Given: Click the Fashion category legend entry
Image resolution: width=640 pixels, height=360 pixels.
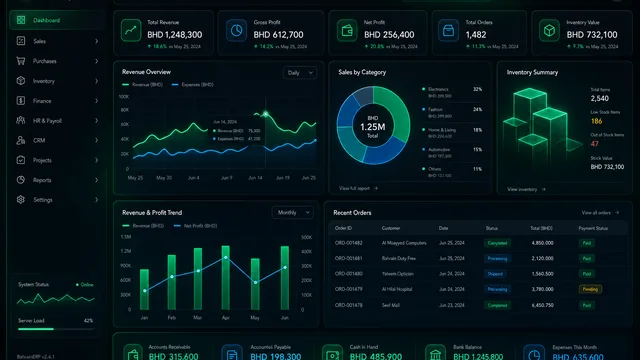Looking at the screenshot, I should [x=452, y=113].
